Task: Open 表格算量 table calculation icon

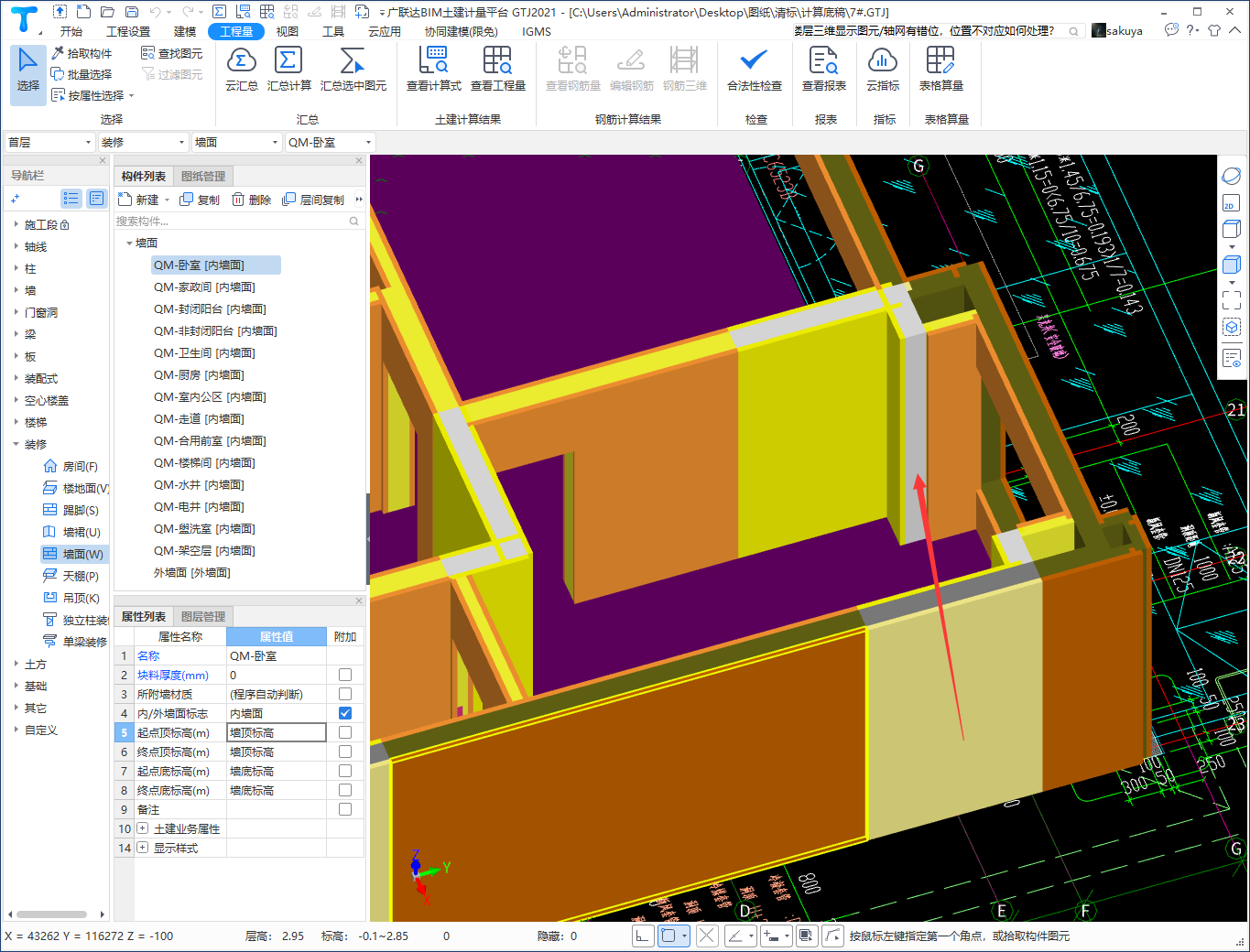Action: pyautogui.click(x=940, y=70)
